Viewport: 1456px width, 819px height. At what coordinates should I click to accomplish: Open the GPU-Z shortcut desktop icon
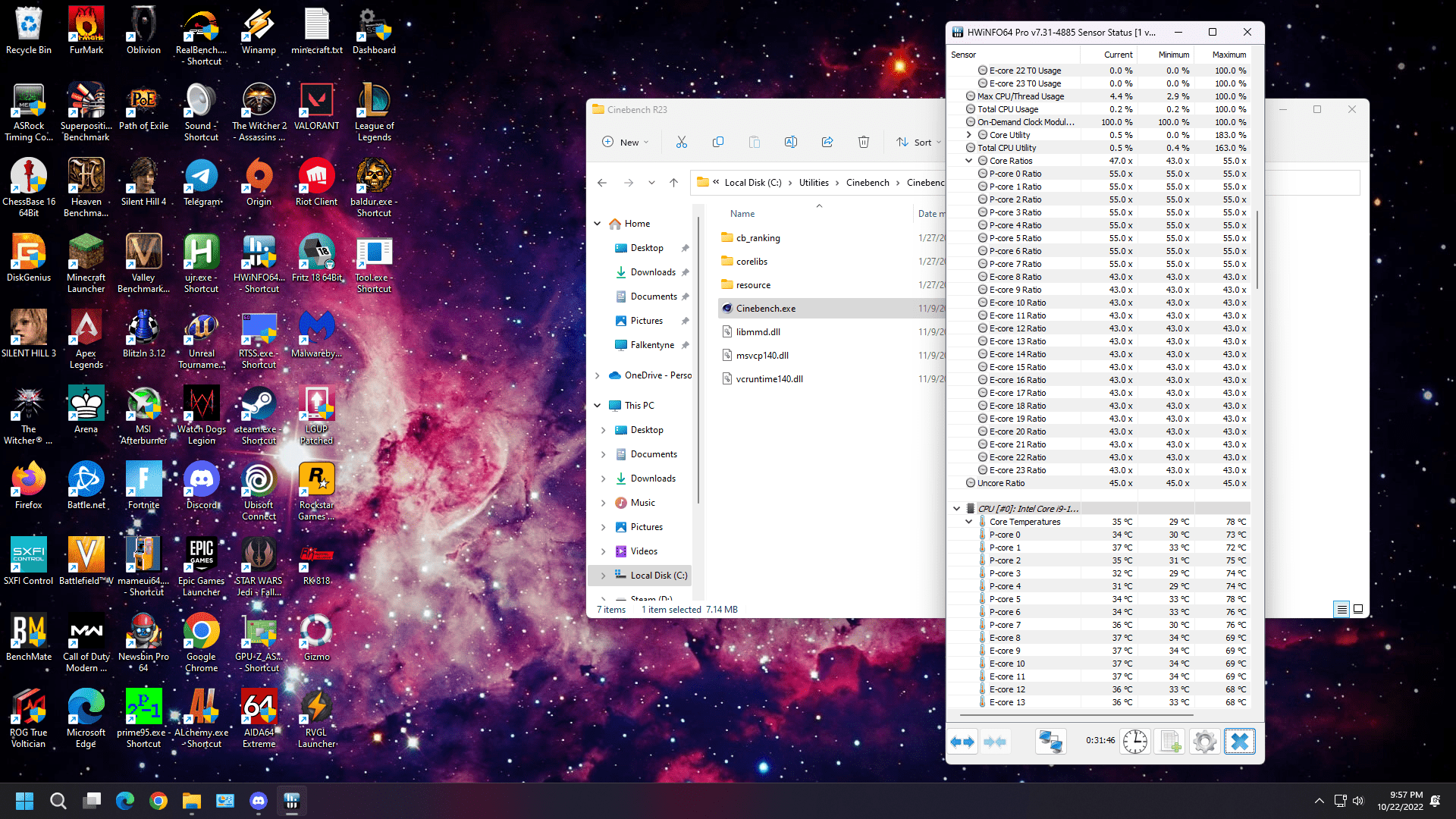coord(259,642)
